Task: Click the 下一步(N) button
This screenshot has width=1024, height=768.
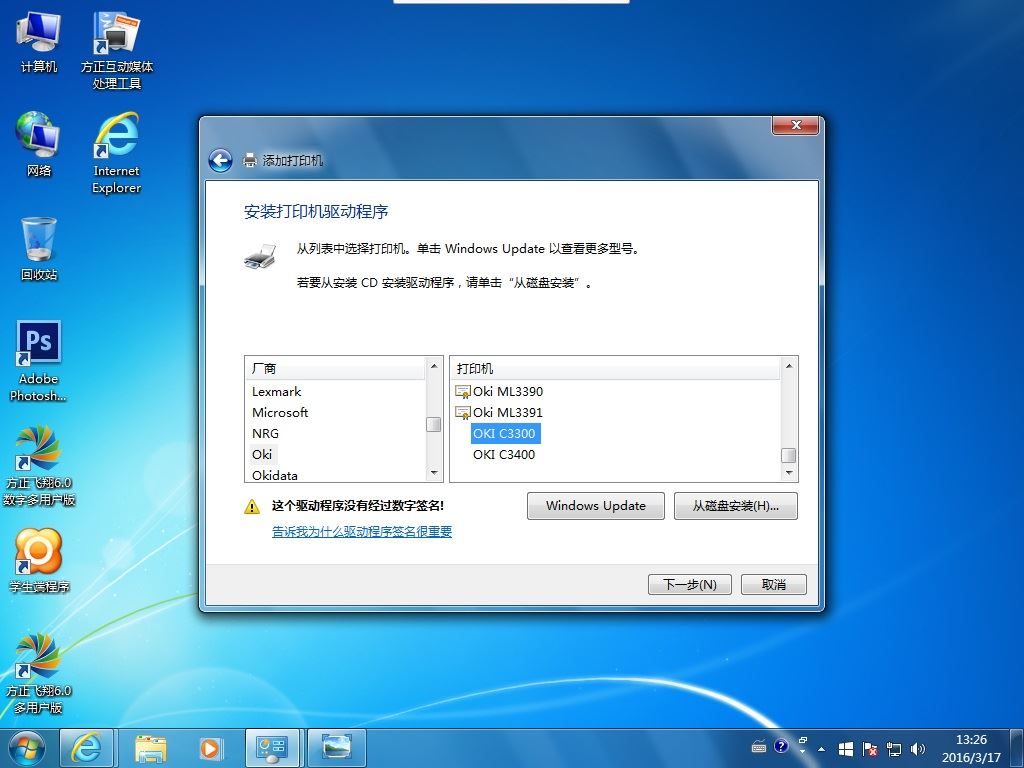Action: [x=690, y=584]
